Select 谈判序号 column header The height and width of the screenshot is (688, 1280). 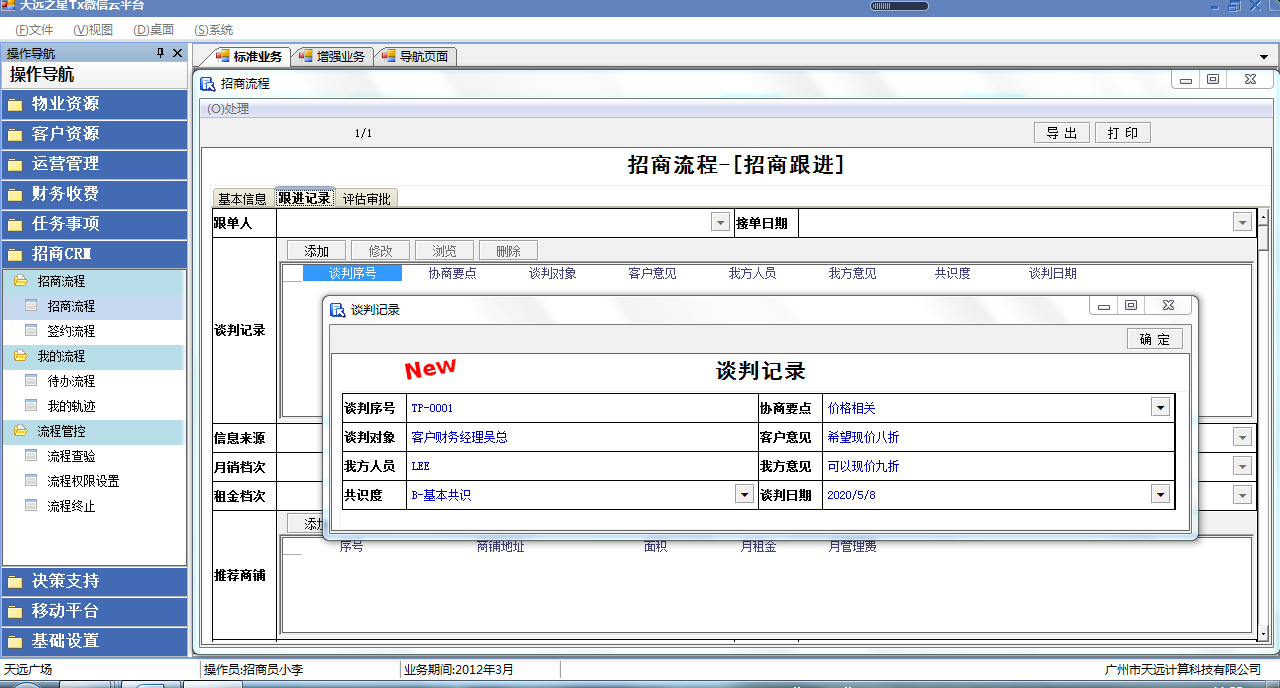pos(352,273)
